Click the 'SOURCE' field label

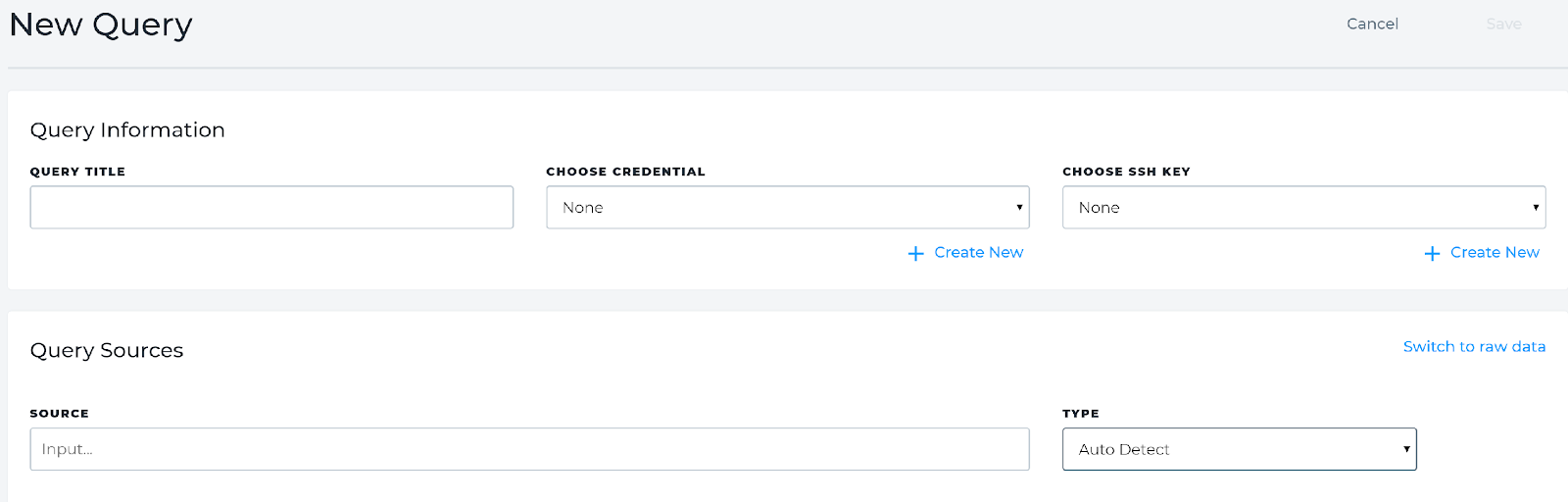tap(60, 414)
